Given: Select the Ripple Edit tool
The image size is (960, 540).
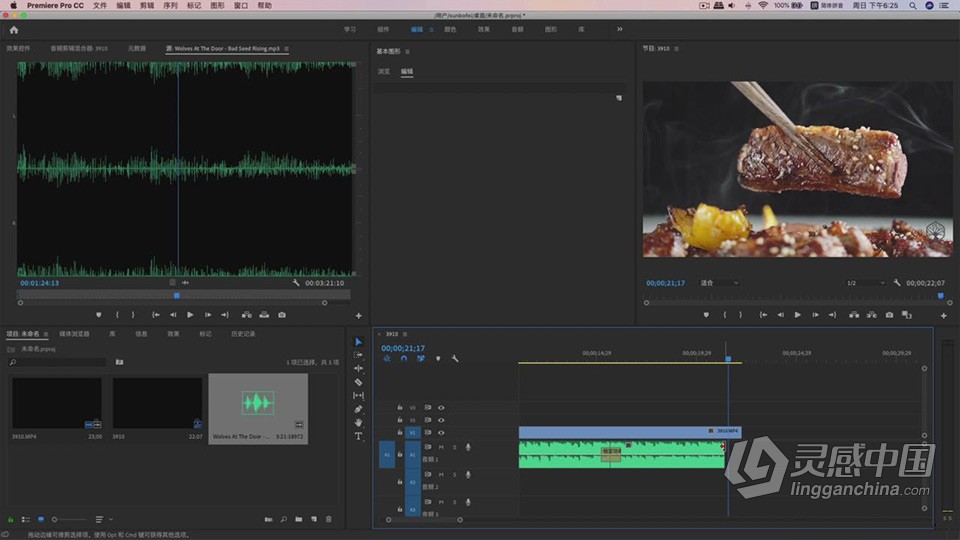Looking at the screenshot, I should (x=358, y=369).
